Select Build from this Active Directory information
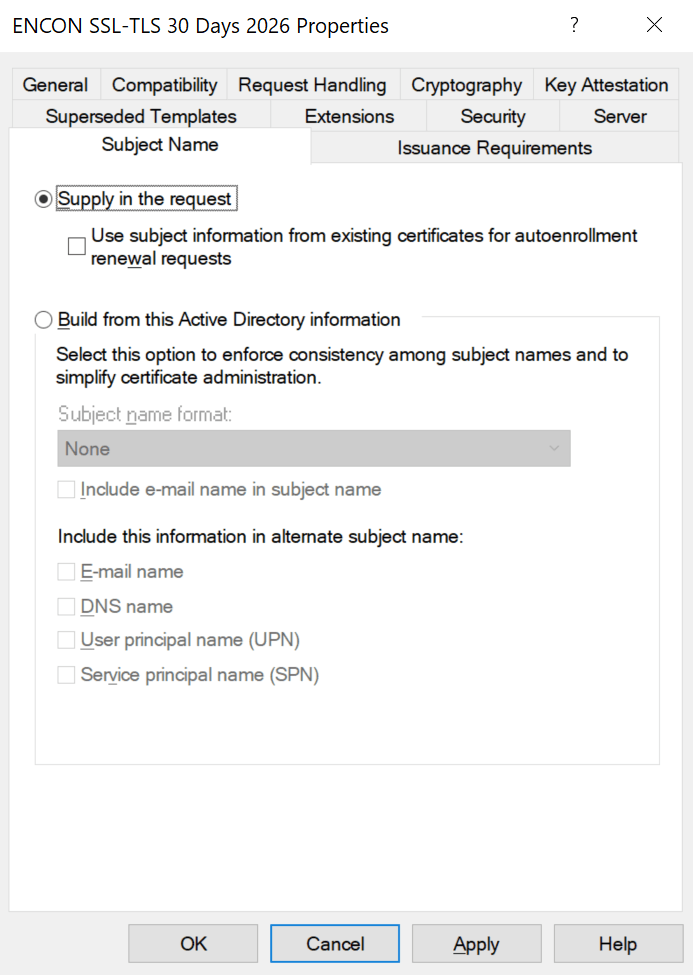The image size is (693, 975). coord(43,319)
